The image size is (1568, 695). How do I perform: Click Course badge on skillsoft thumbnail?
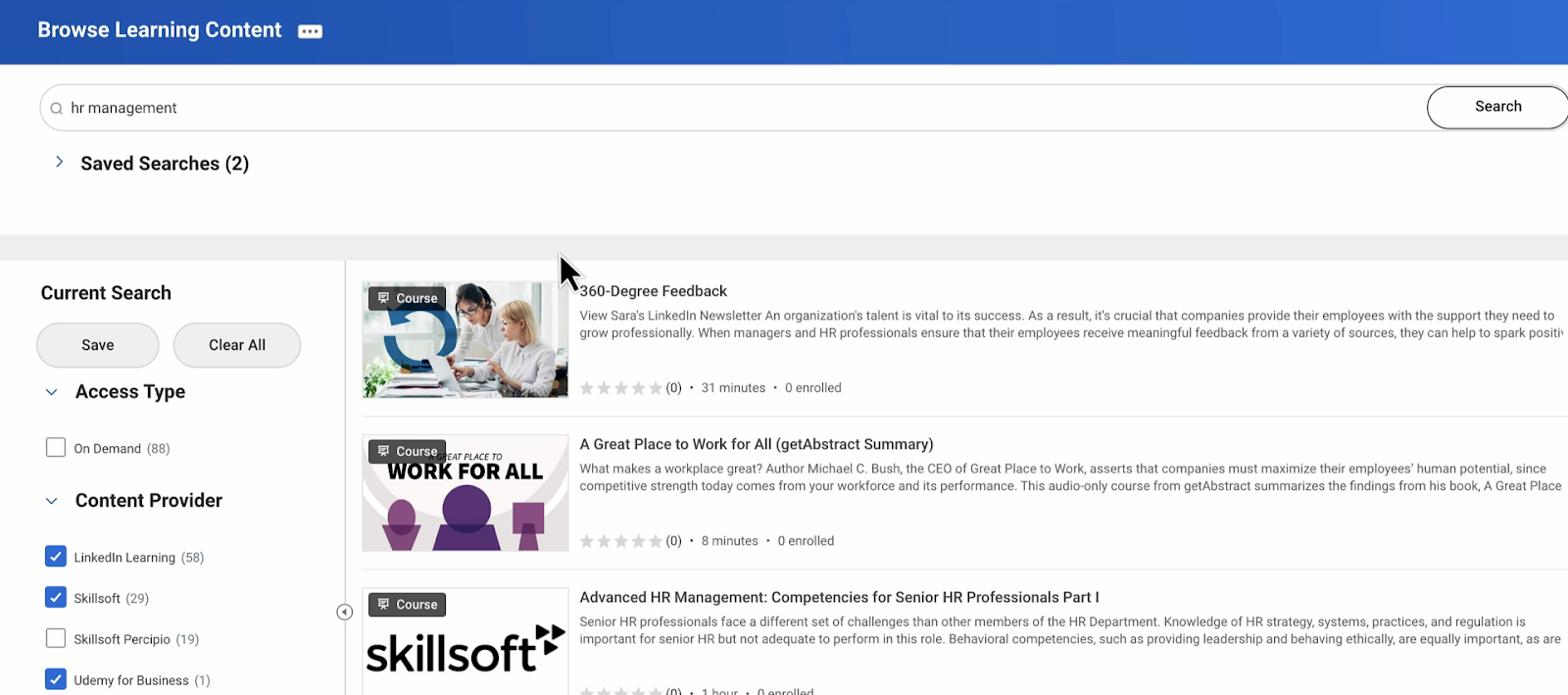408,605
